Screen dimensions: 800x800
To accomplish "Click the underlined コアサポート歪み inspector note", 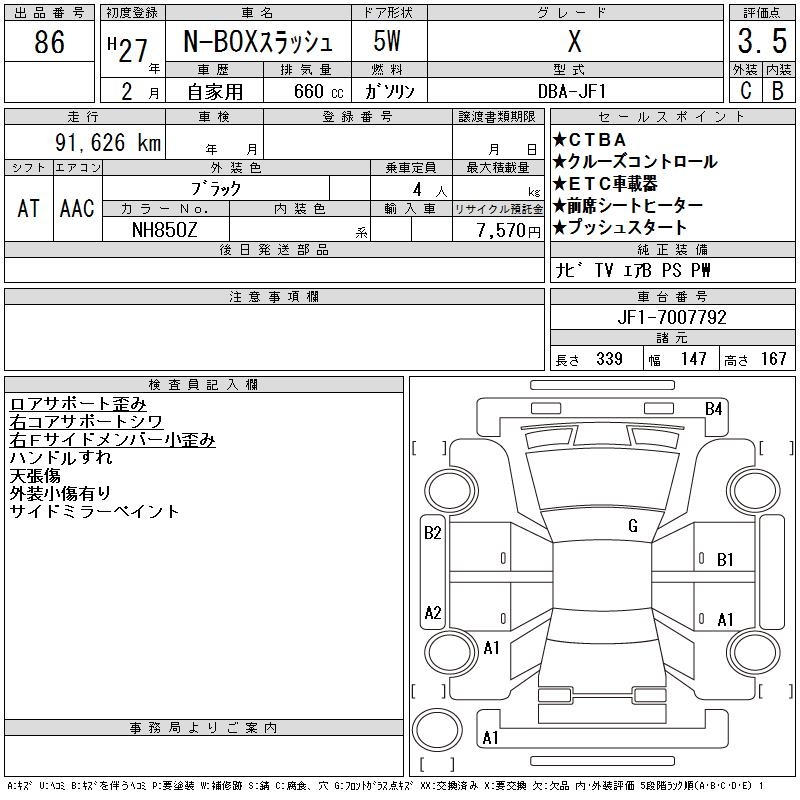I will click(x=78, y=404).
